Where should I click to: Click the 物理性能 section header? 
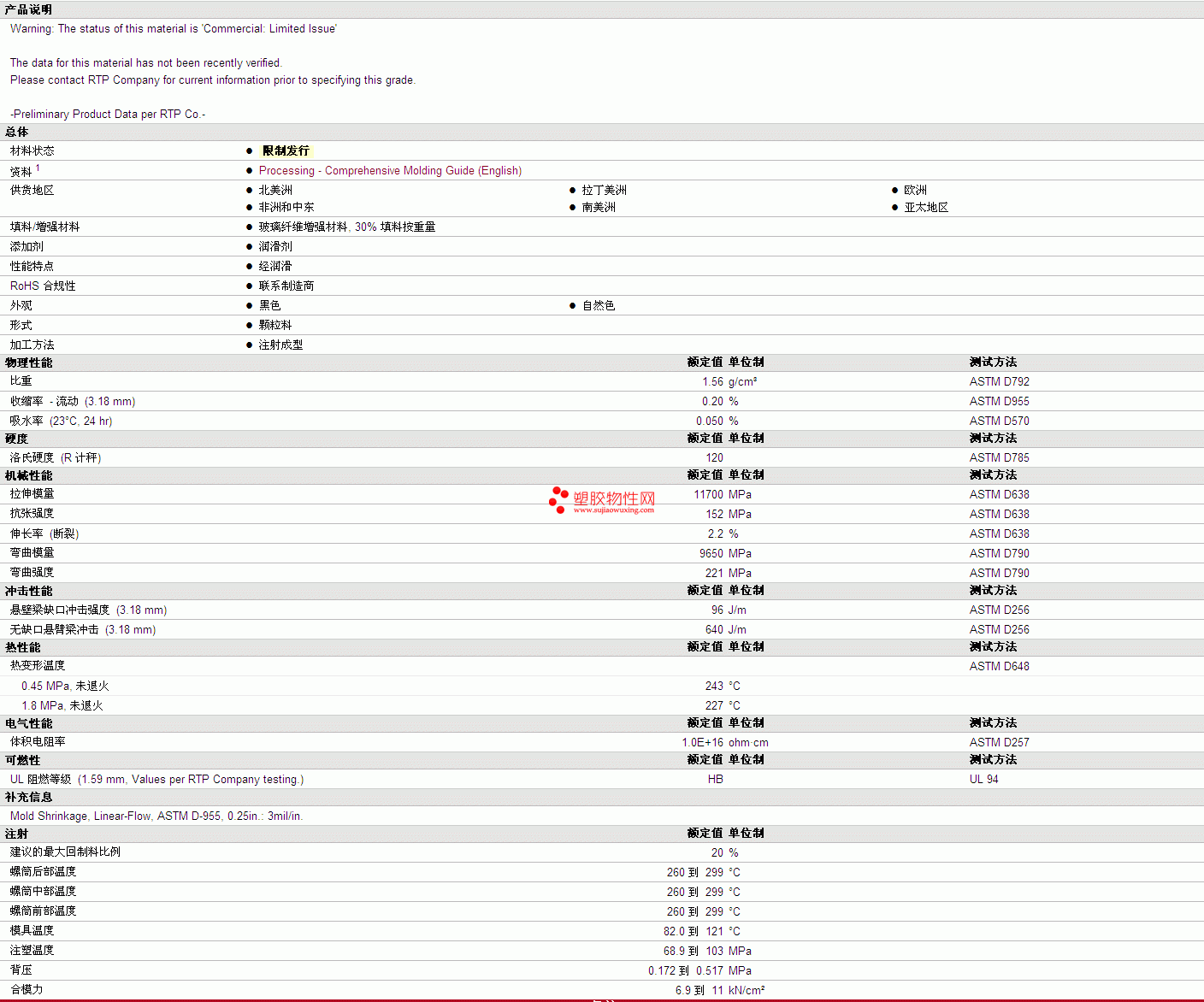tap(29, 362)
